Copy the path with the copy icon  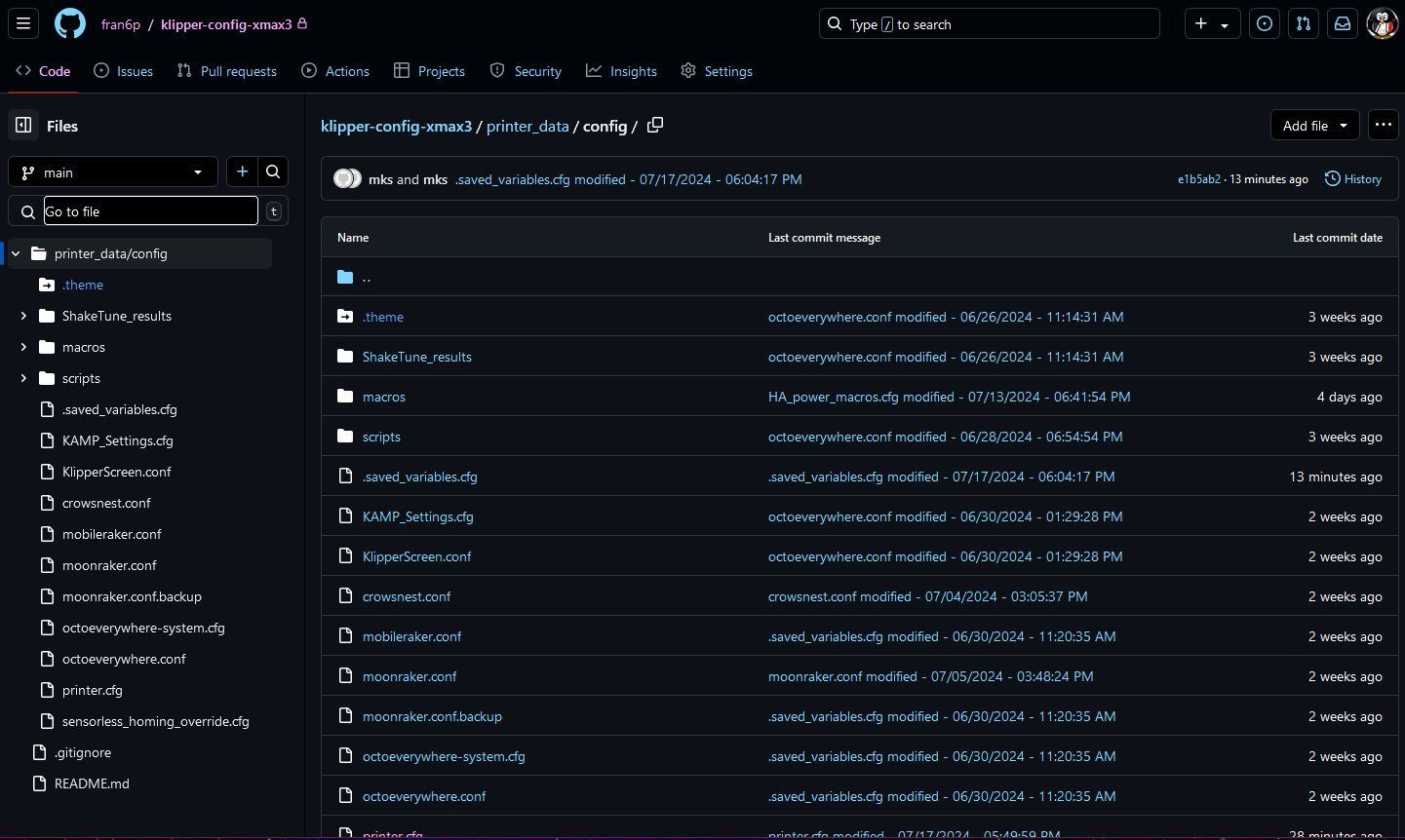655,125
